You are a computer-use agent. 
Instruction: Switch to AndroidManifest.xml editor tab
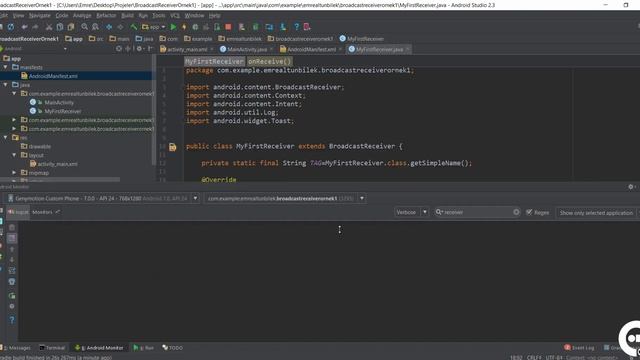coord(311,49)
